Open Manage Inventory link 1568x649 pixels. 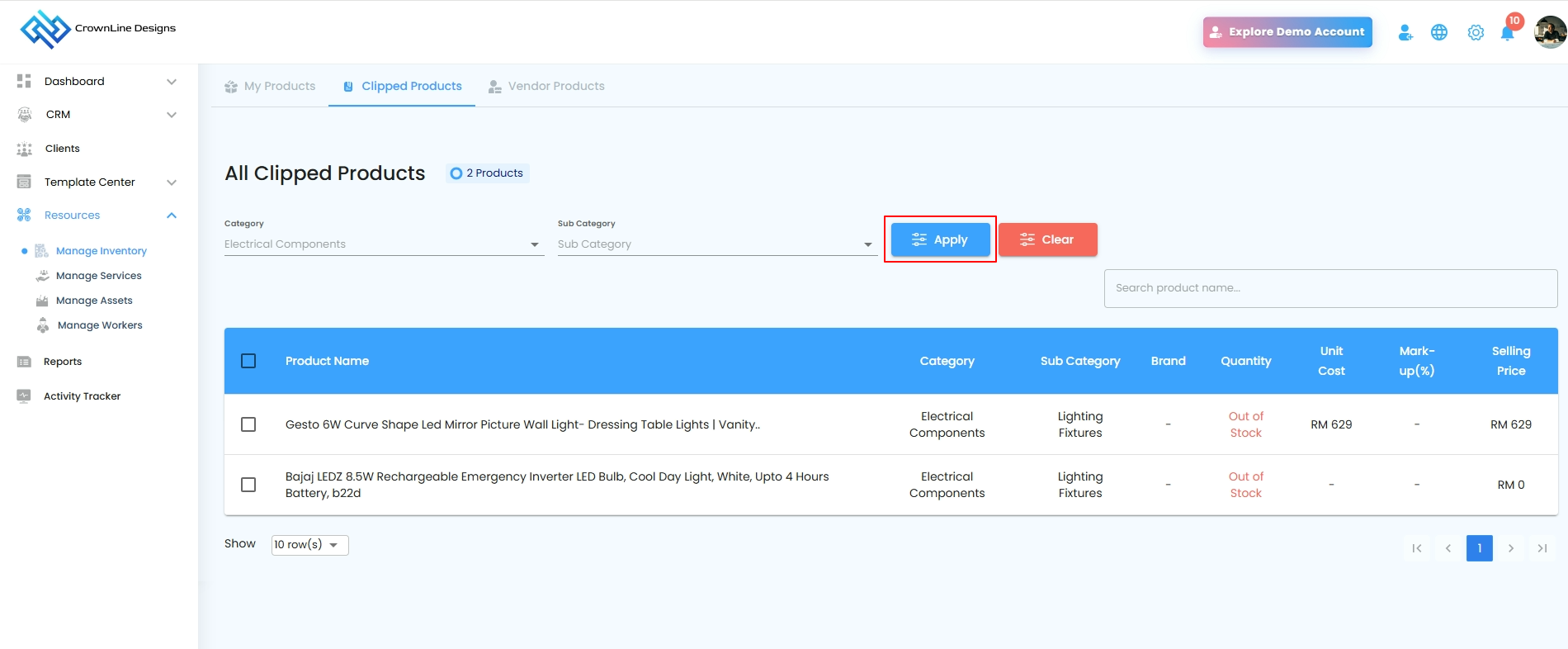coord(102,251)
